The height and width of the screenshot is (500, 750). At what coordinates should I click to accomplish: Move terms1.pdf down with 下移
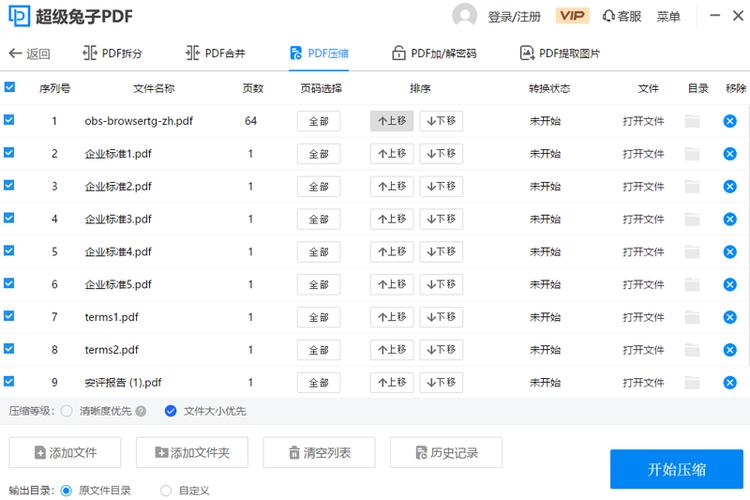click(x=441, y=317)
